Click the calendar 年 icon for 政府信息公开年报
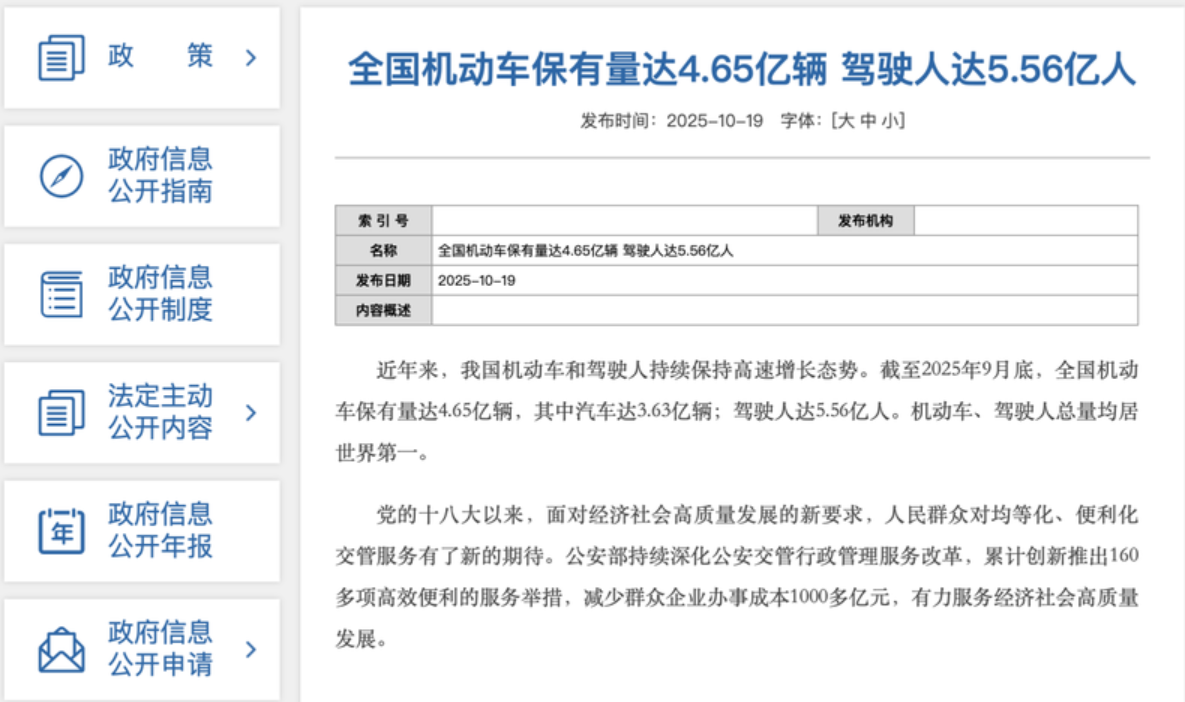 point(61,531)
